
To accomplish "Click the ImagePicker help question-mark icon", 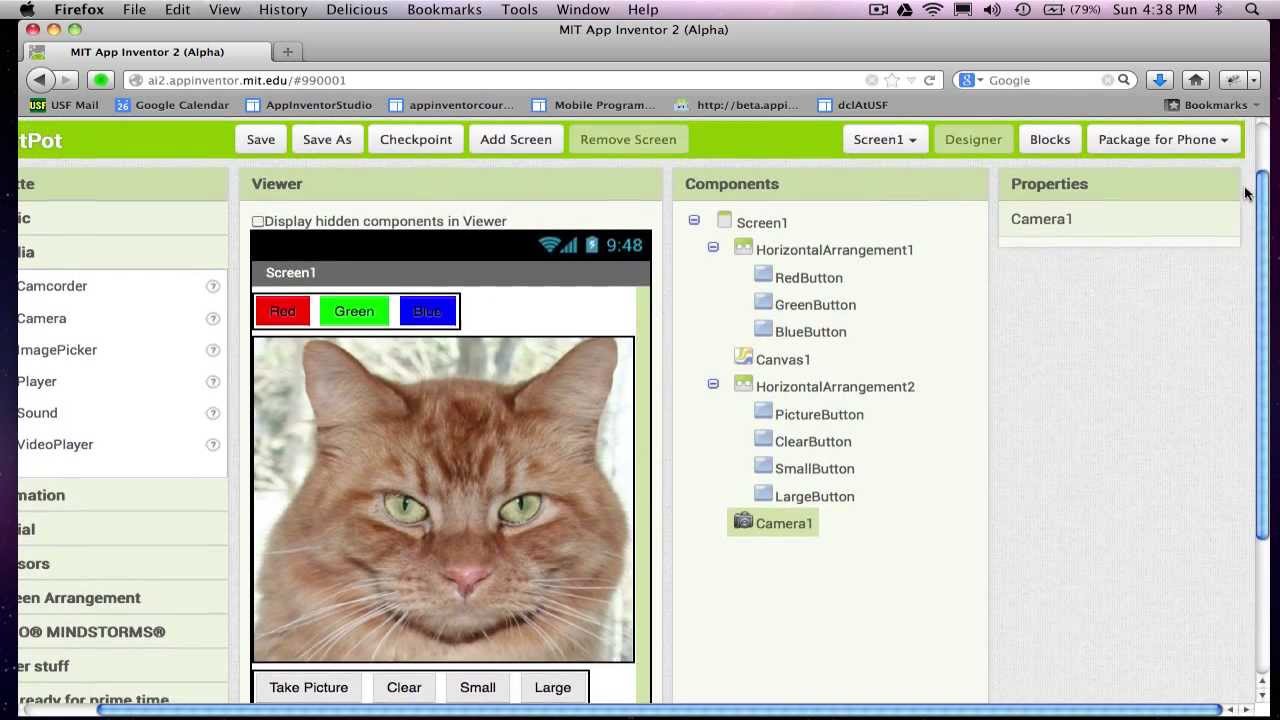I will coord(212,350).
